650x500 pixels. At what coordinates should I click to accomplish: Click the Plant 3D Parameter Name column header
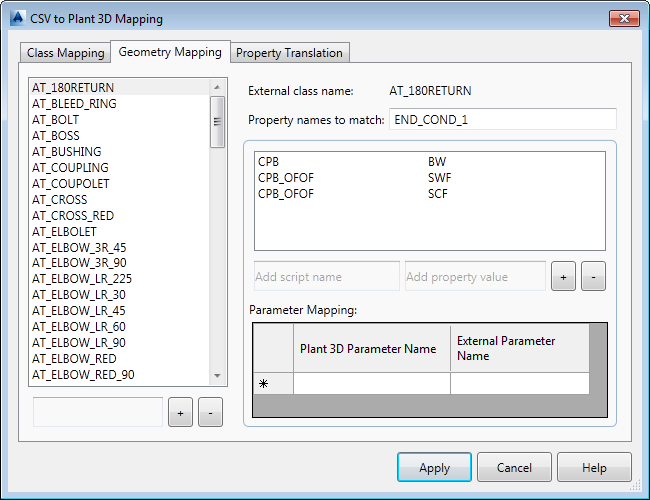pos(372,348)
